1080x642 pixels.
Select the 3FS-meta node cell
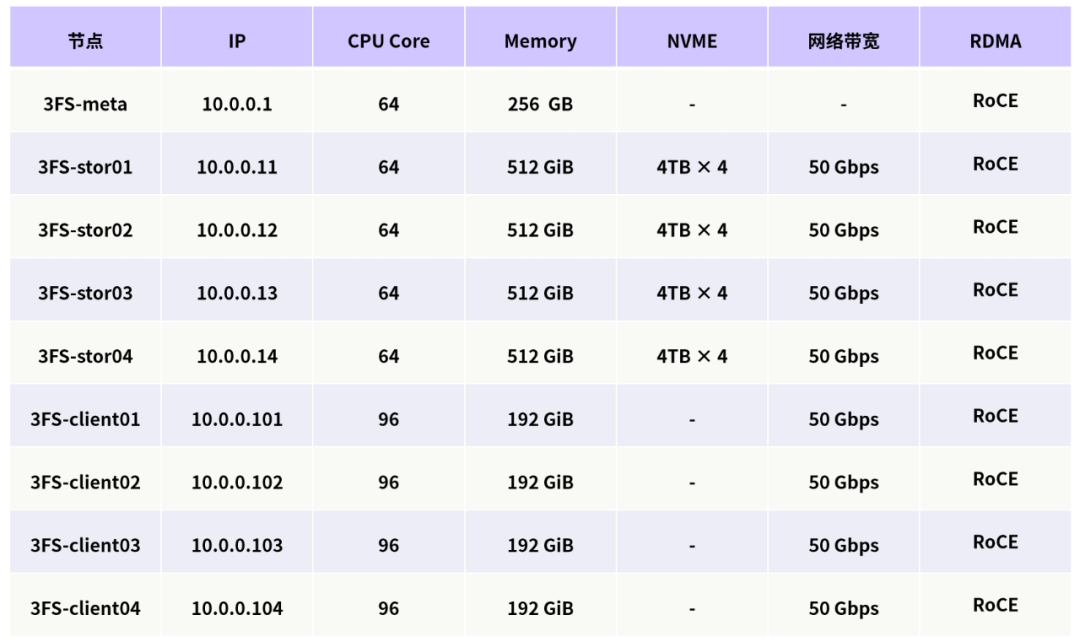point(85,104)
